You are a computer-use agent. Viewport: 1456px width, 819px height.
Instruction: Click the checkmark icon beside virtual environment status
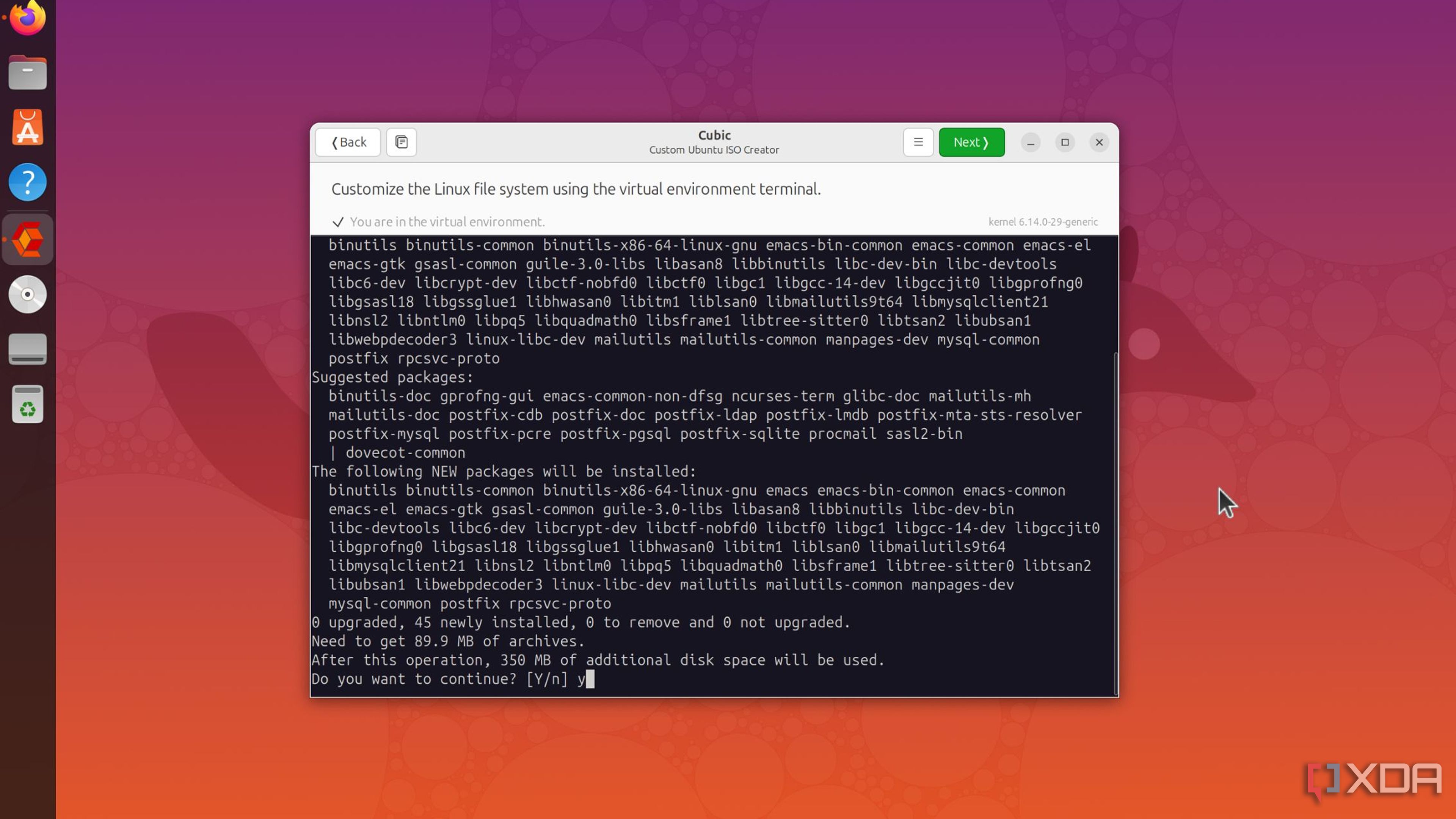click(338, 222)
